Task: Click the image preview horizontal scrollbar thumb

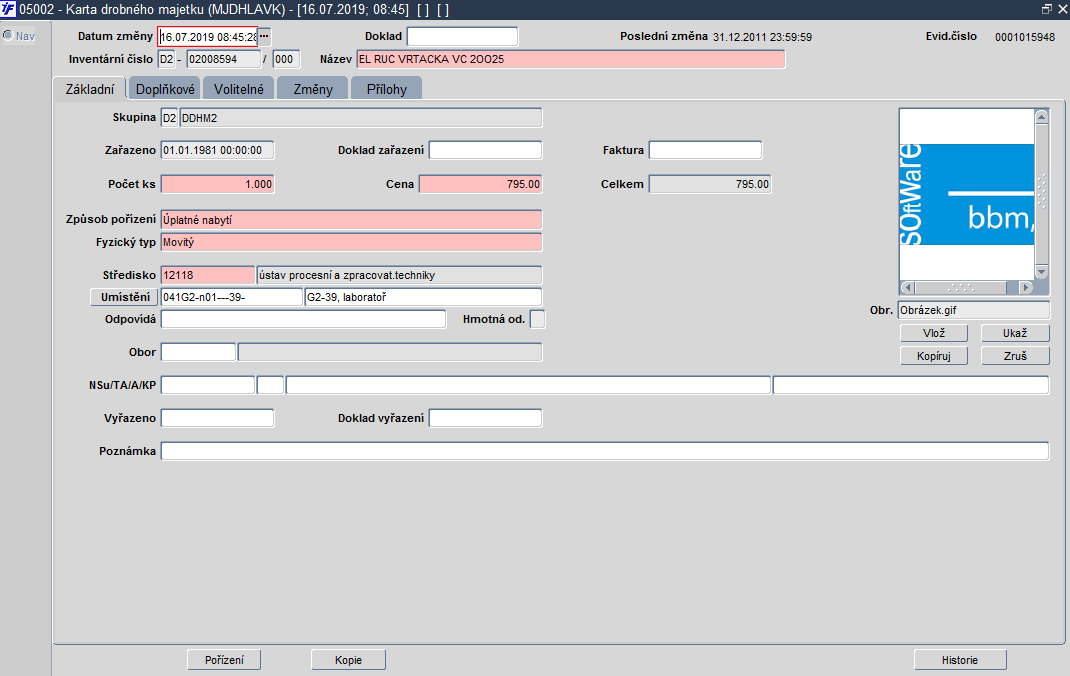Action: pyautogui.click(x=960, y=287)
